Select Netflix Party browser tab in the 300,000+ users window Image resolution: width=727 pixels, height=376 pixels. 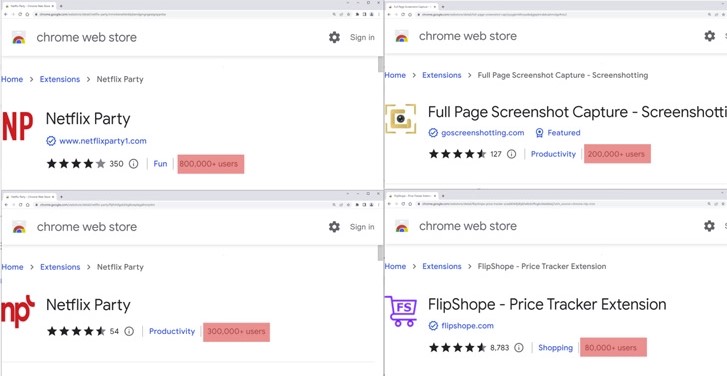29,197
